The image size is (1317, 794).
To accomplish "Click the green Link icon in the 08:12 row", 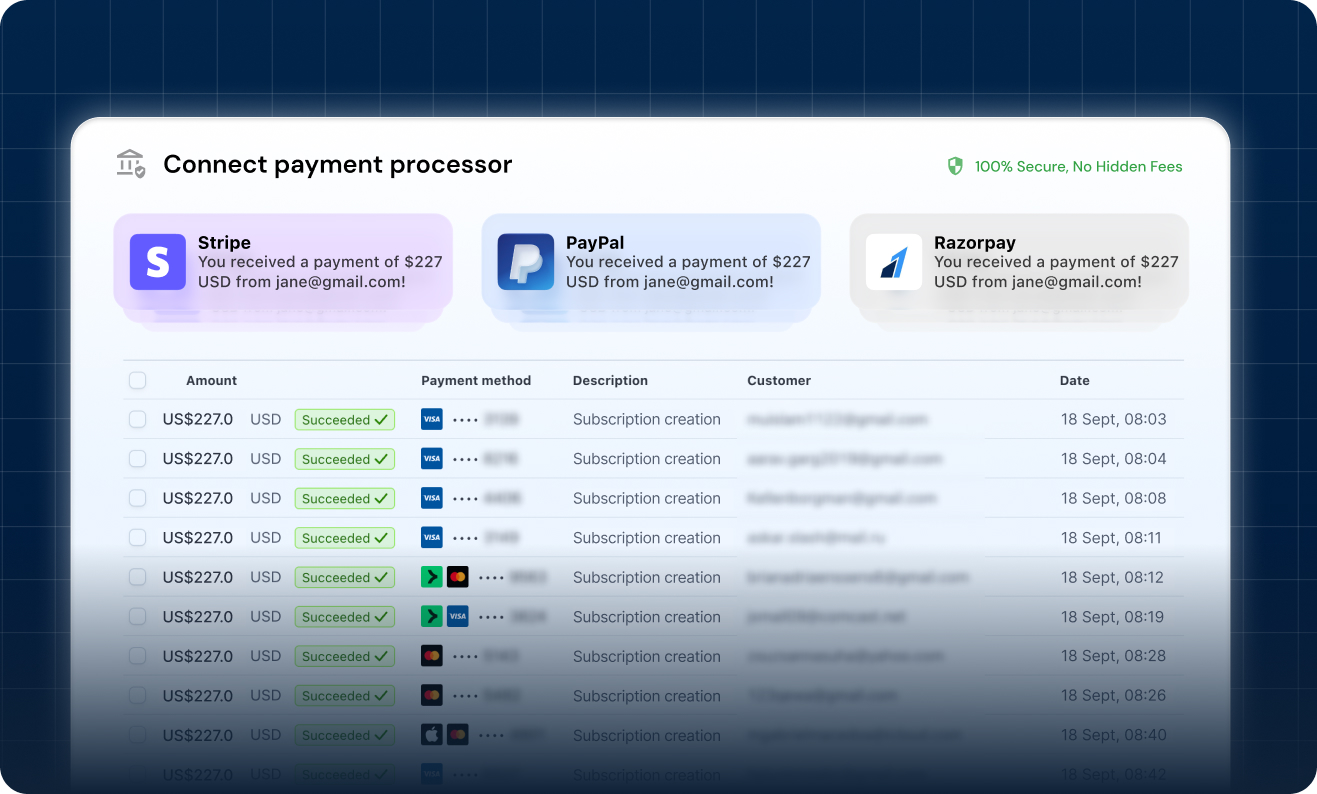I will coord(432,577).
